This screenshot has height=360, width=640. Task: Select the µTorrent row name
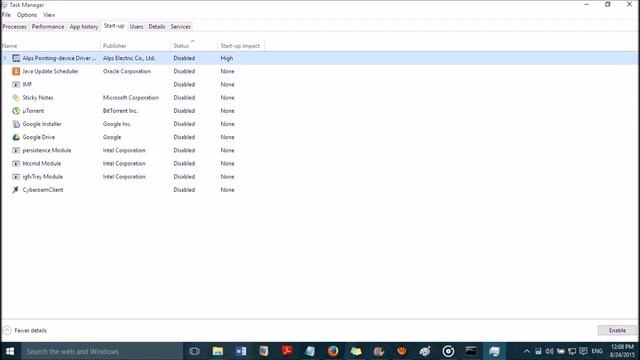pos(33,111)
